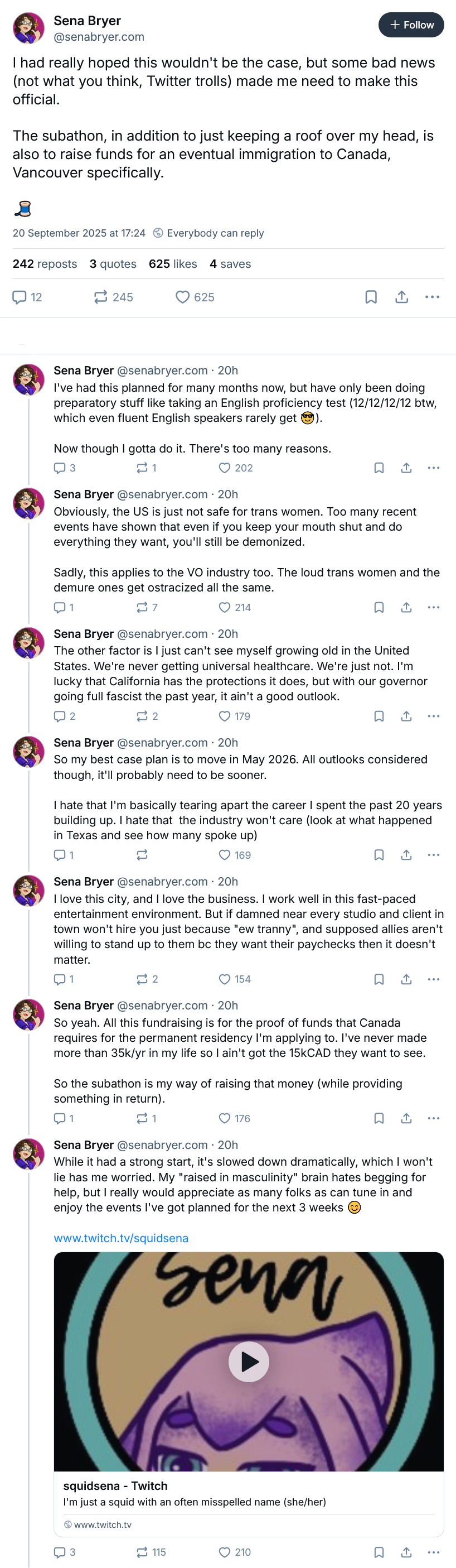This screenshot has width=456, height=1568.
Task: Repost the reply showing 7 reposts
Action: pos(147,607)
